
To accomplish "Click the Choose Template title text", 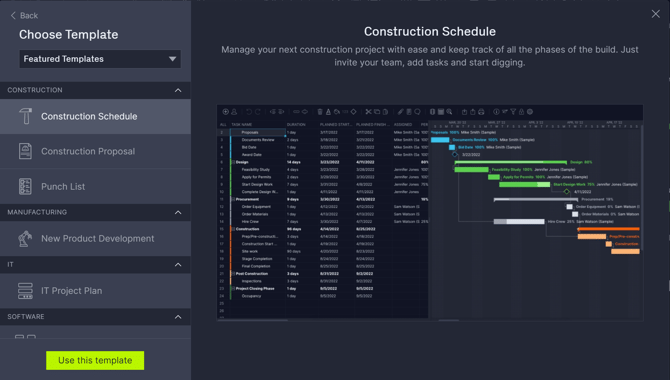I will pos(68,35).
